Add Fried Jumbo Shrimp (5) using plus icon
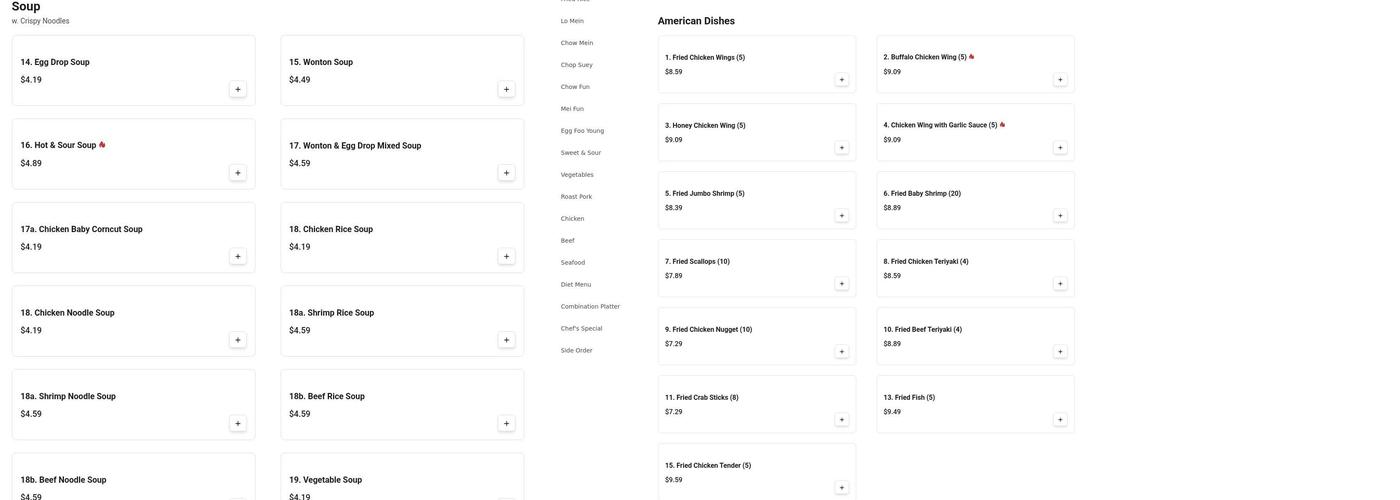This screenshot has height=500, width=1400. coord(841,215)
